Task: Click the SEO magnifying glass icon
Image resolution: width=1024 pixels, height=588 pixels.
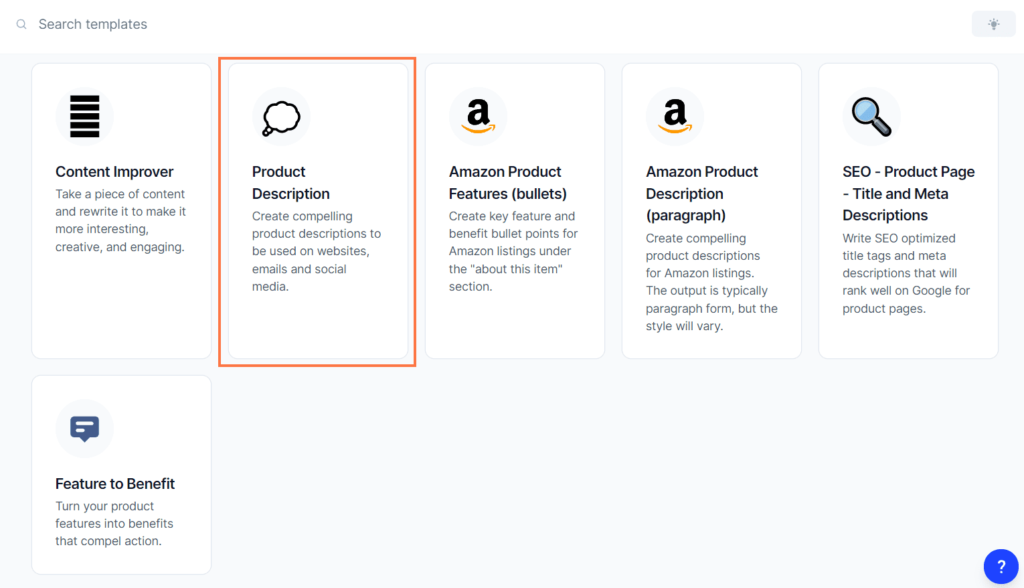Action: point(871,117)
